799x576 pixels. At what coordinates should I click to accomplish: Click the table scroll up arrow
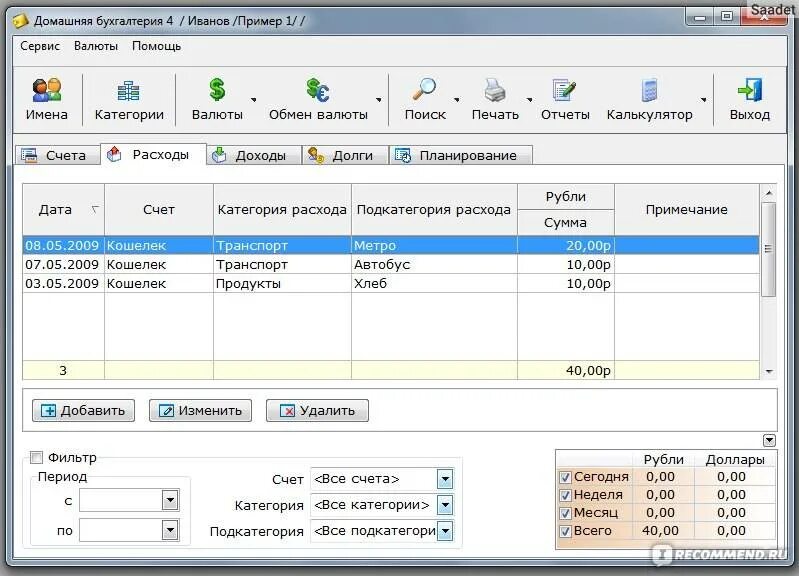click(768, 193)
